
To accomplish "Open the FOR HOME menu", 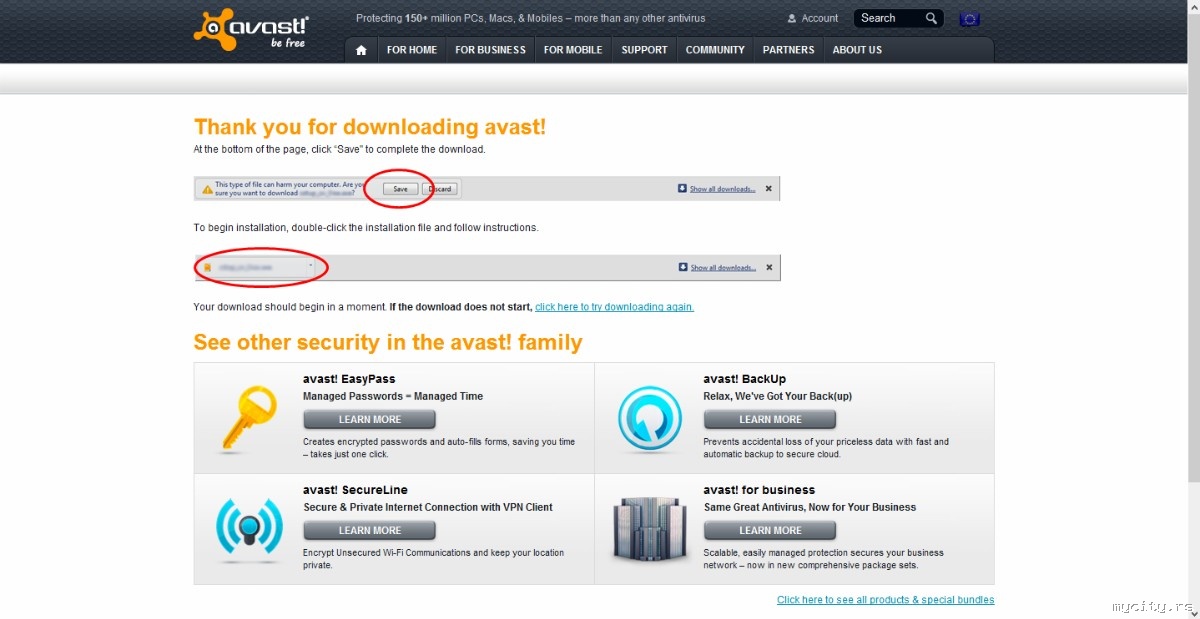I will coord(412,50).
